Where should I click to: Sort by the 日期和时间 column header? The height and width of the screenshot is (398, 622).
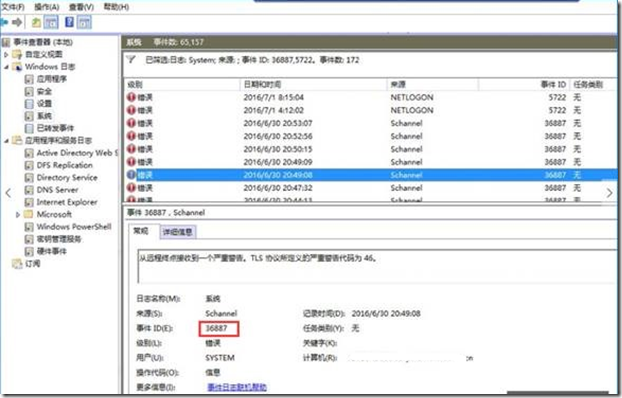[x=313, y=85]
